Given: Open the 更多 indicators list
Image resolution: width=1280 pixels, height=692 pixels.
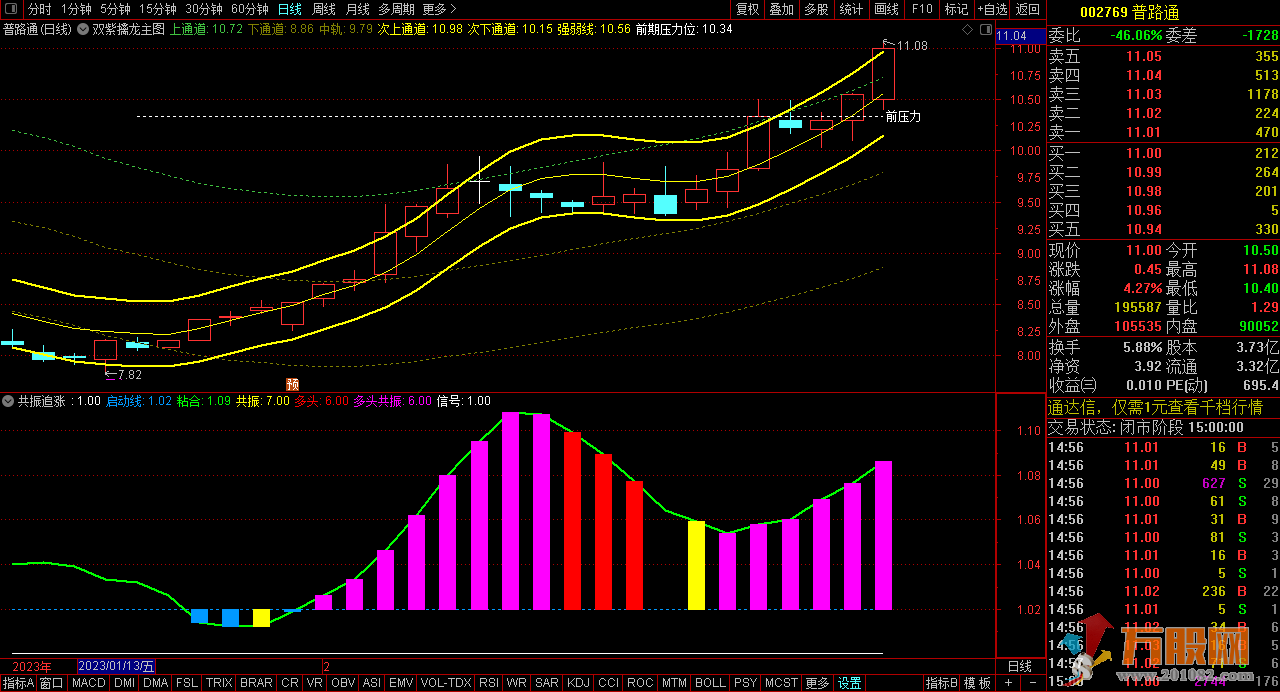Looking at the screenshot, I should [x=817, y=683].
